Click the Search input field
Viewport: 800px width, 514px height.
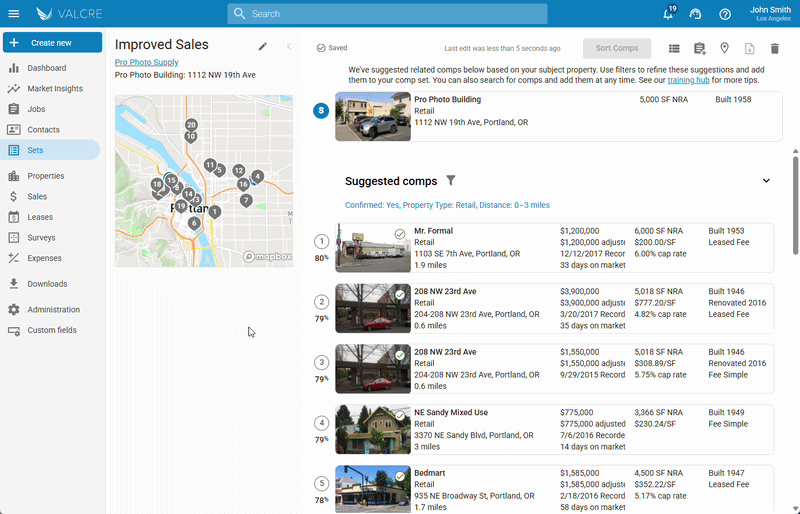pos(387,14)
